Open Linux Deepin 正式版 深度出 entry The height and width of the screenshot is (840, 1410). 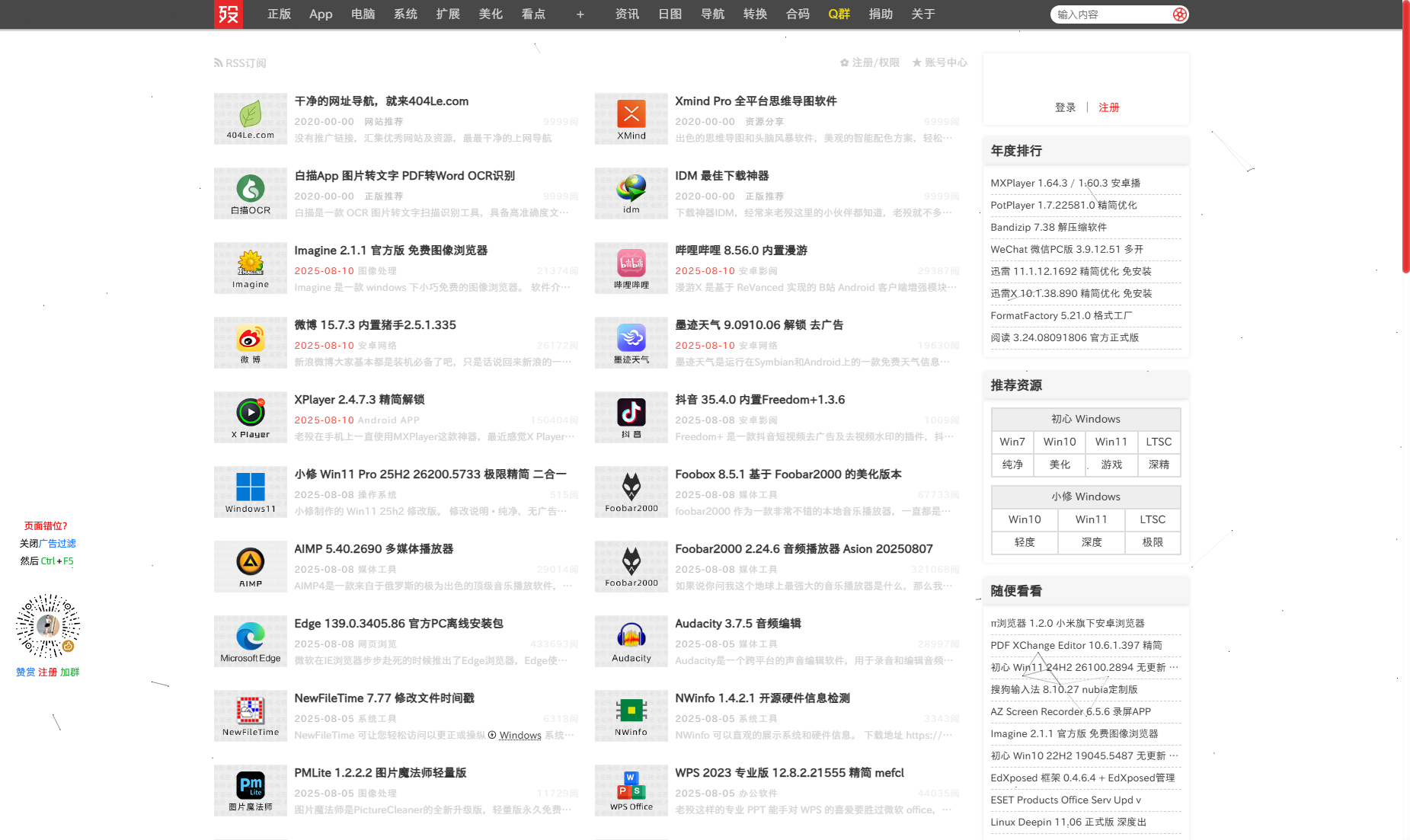[x=1068, y=822]
